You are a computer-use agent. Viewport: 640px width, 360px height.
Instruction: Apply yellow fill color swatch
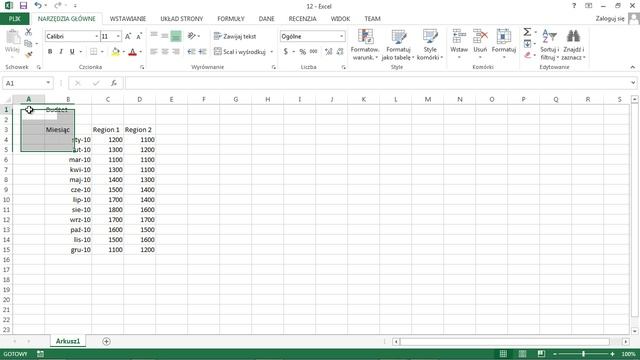(x=116, y=52)
